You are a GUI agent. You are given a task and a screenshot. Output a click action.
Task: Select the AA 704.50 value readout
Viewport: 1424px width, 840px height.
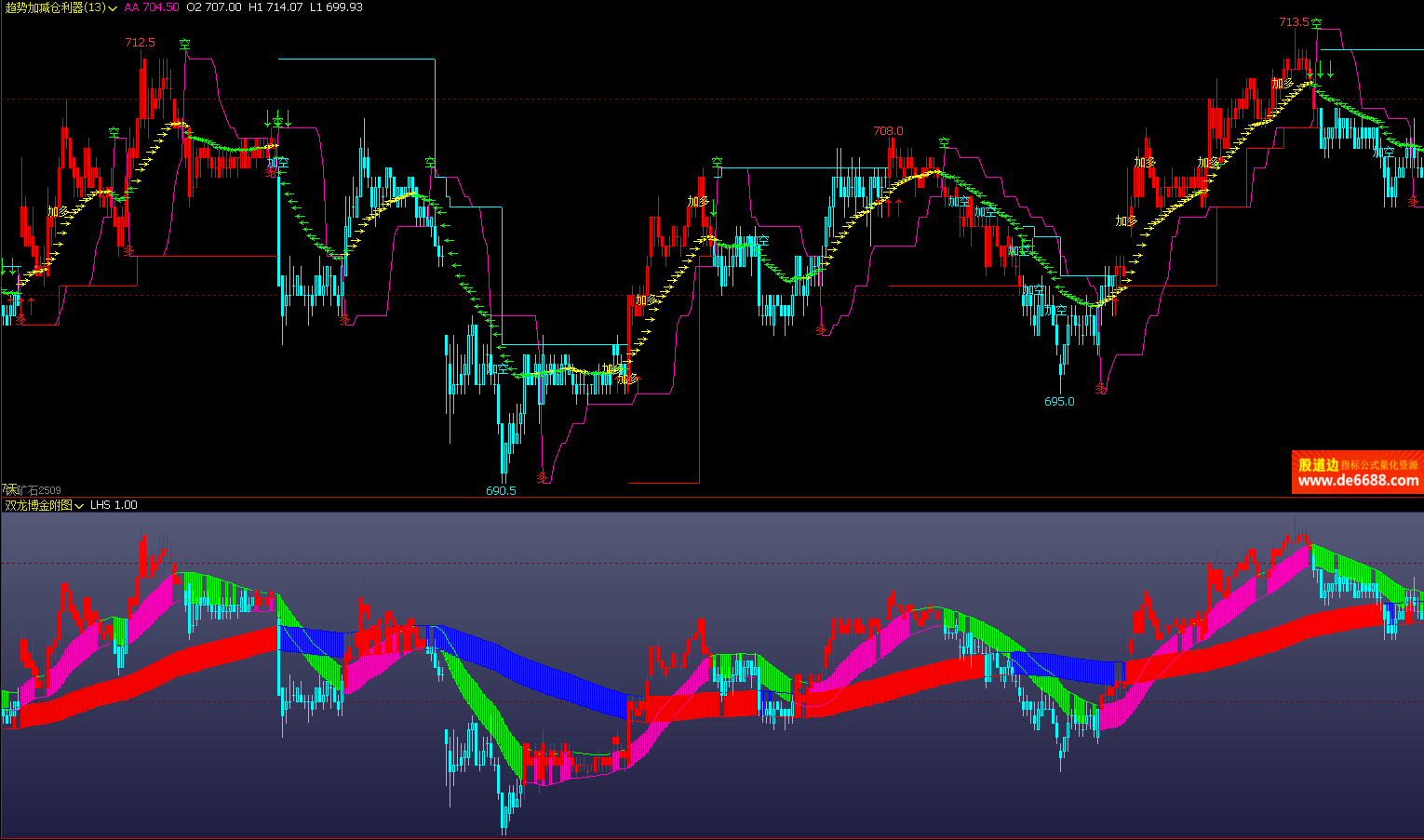(151, 7)
